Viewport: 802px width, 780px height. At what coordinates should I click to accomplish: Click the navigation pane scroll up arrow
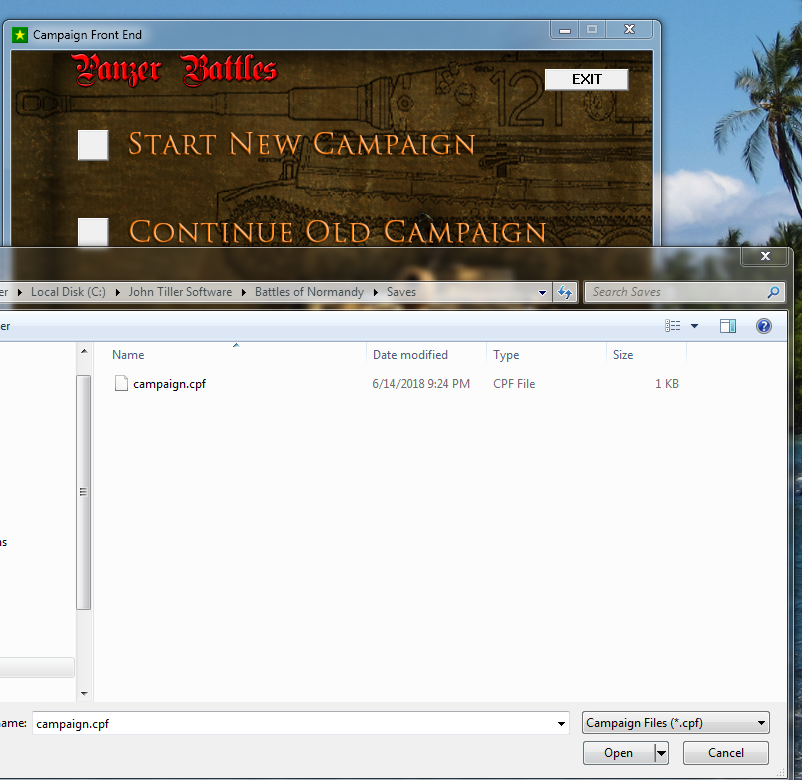[84, 351]
